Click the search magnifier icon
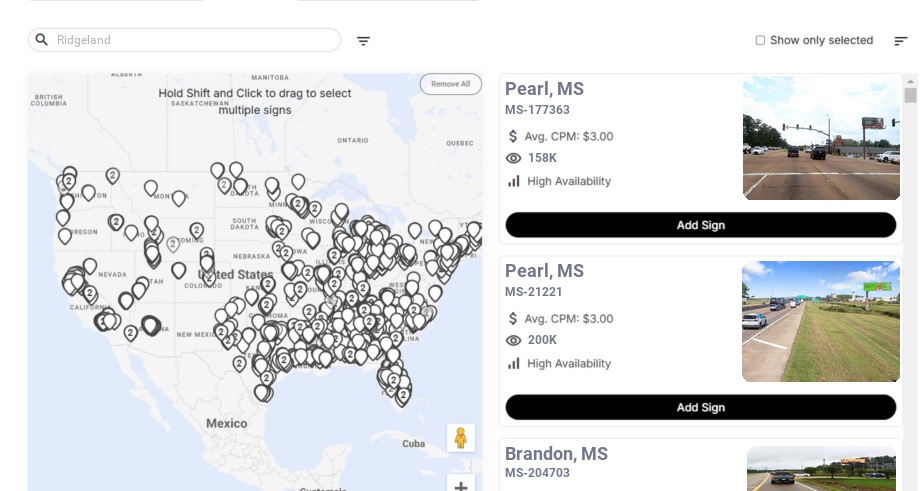This screenshot has width=920, height=491. pyautogui.click(x=42, y=40)
